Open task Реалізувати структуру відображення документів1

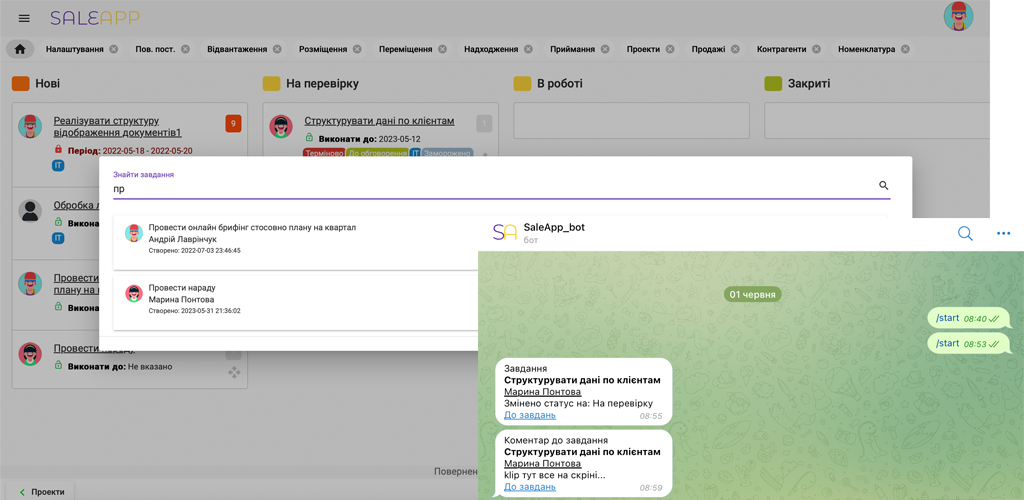click(x=118, y=127)
